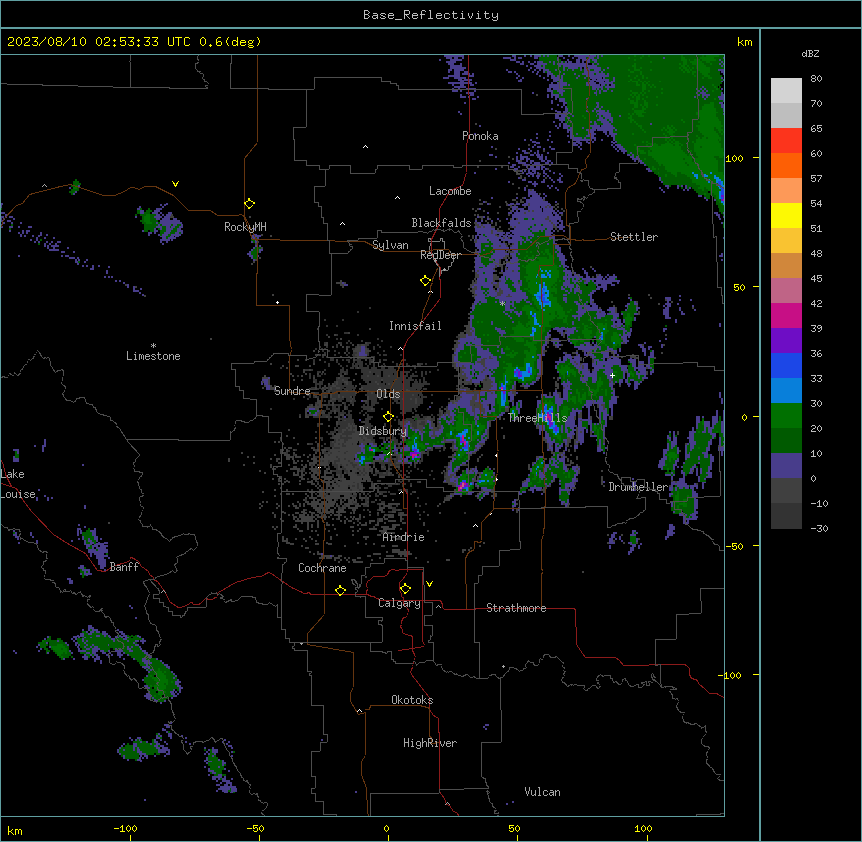Screen dimensions: 862x842
Task: Select the purple 39-36 dBZ legend swatch
Action: (x=786, y=341)
